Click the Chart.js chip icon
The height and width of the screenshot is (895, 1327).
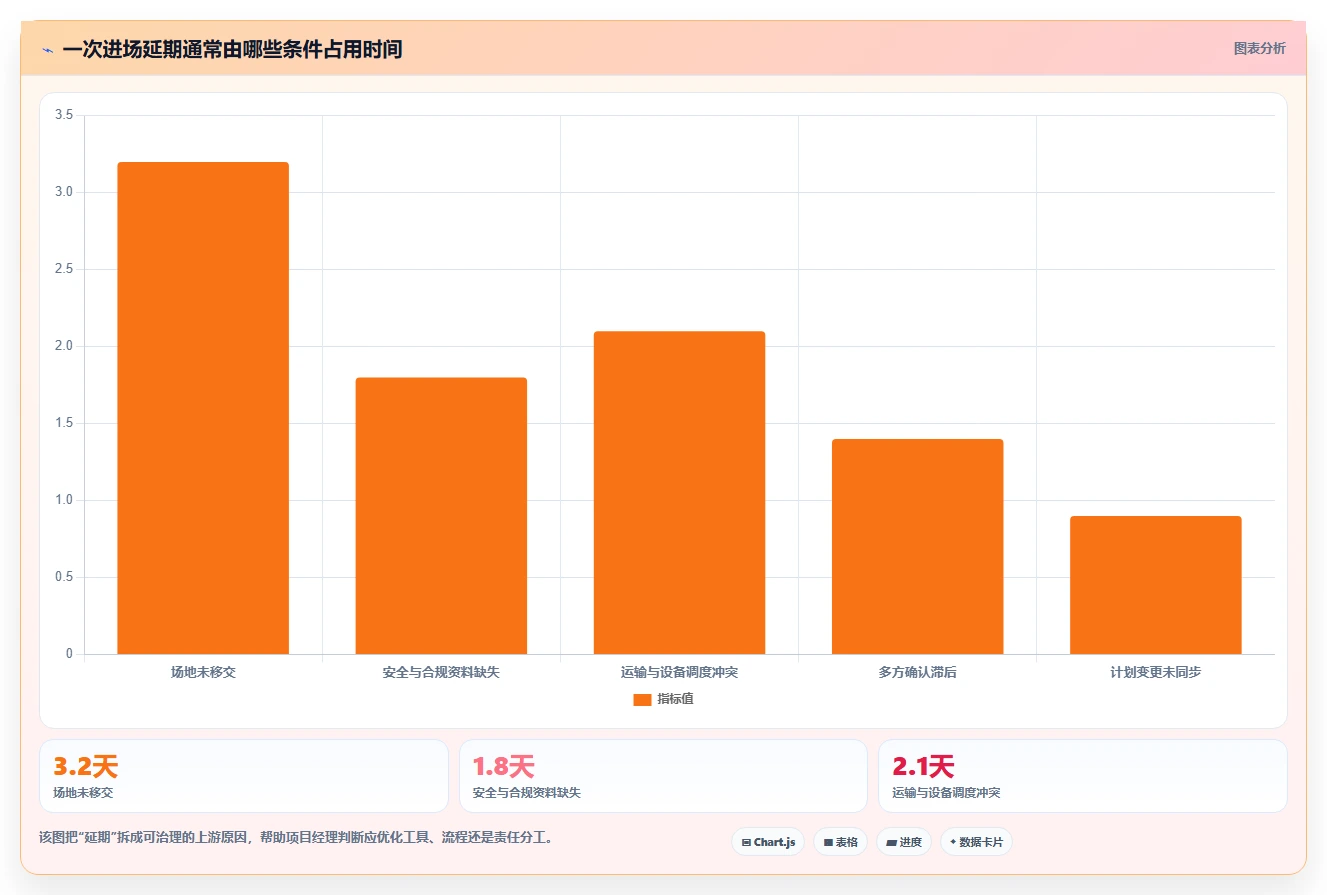tap(746, 843)
